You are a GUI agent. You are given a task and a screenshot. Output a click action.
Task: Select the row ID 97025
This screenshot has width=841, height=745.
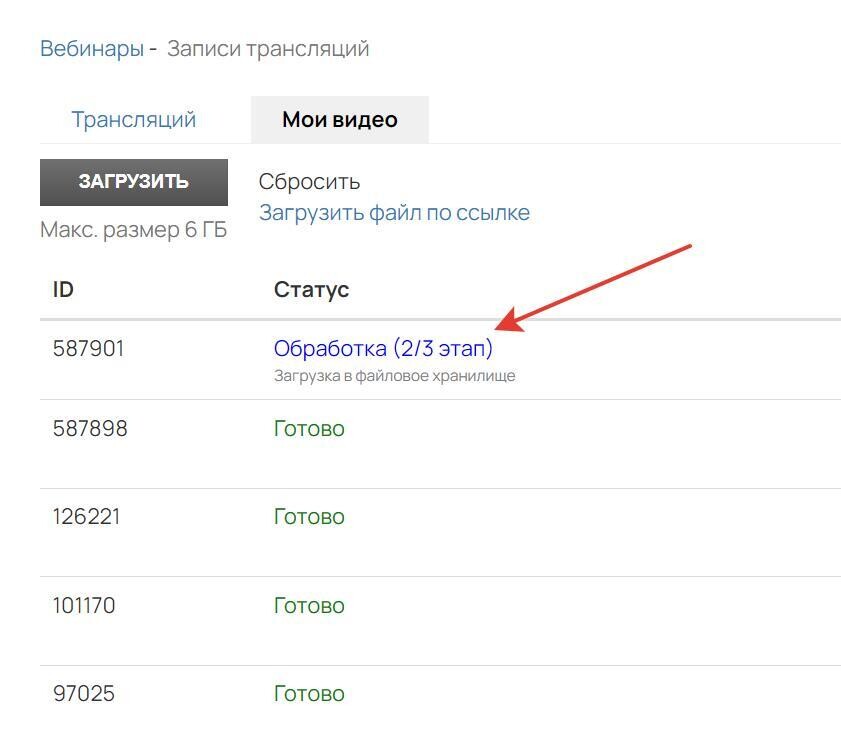84,694
